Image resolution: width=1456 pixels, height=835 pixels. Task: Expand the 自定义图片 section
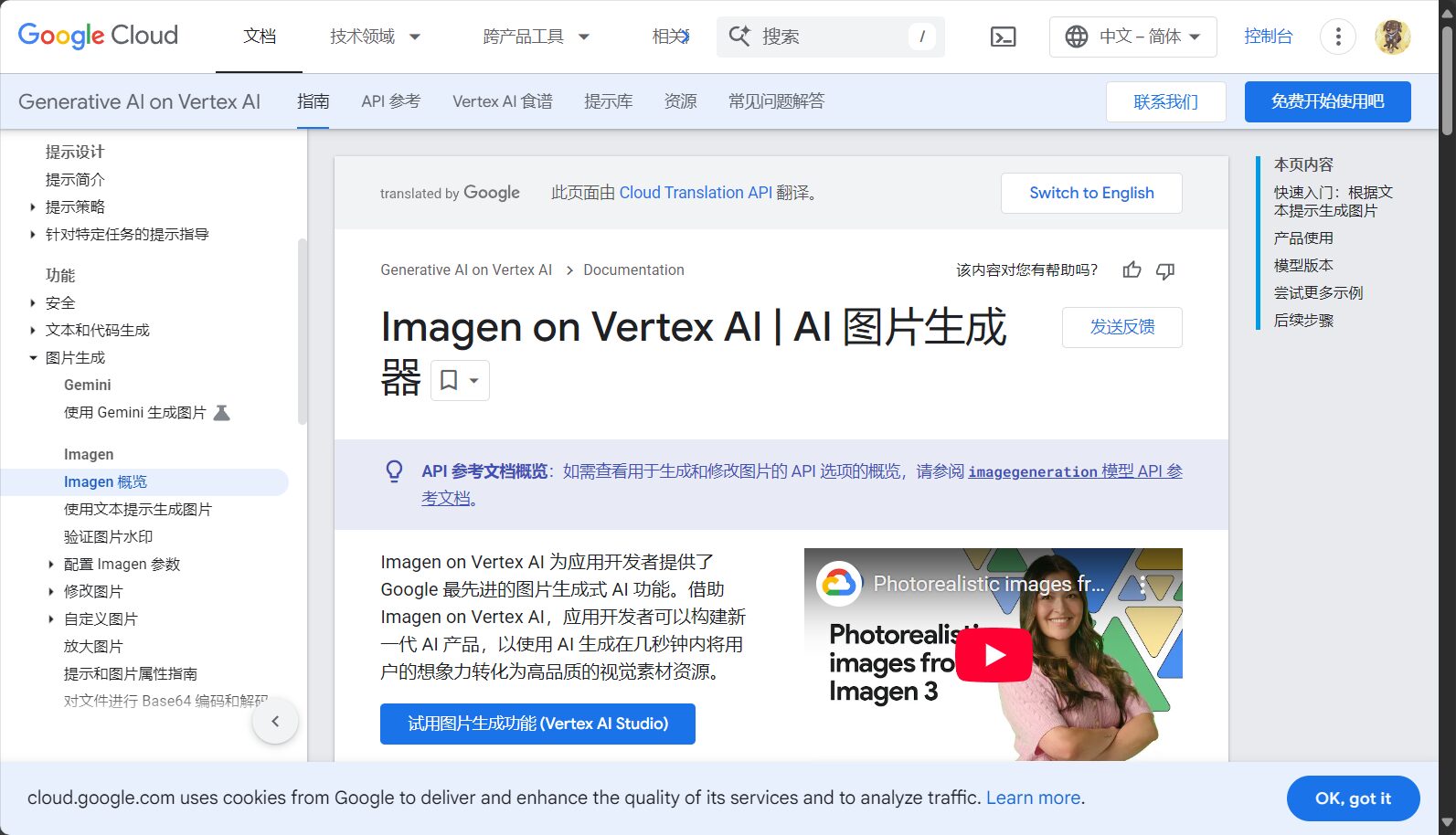(51, 619)
